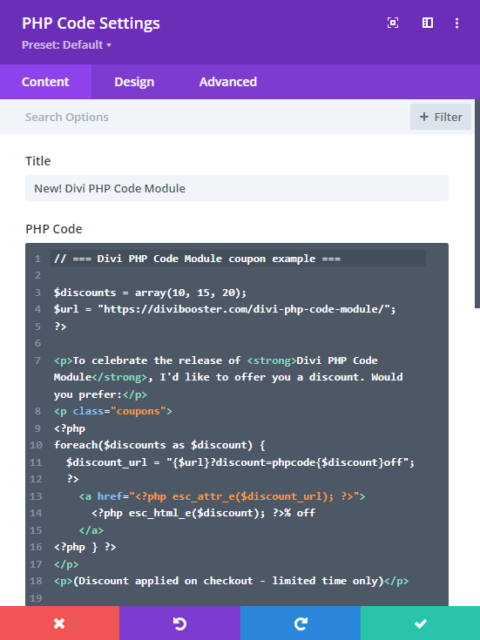The height and width of the screenshot is (640, 480).
Task: Click the <p class="coupons"> code line
Action: 113,411
